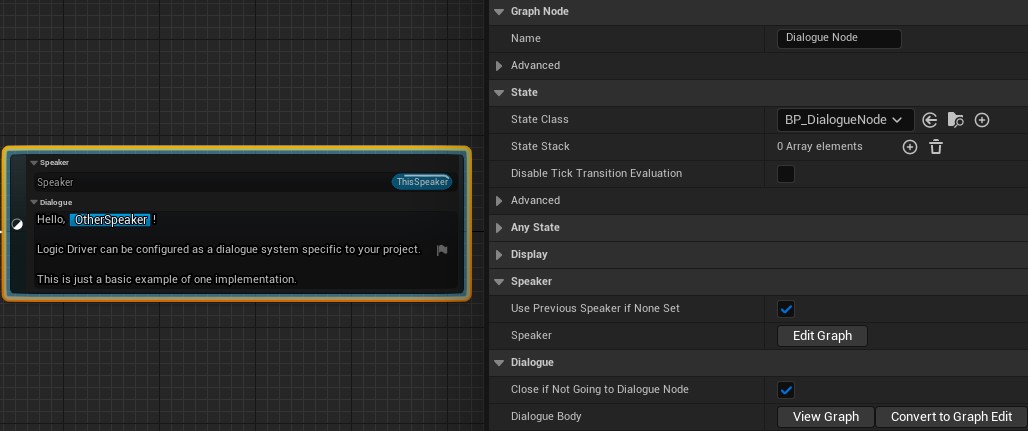Click the View Graph button
The height and width of the screenshot is (431, 1028).
point(825,417)
